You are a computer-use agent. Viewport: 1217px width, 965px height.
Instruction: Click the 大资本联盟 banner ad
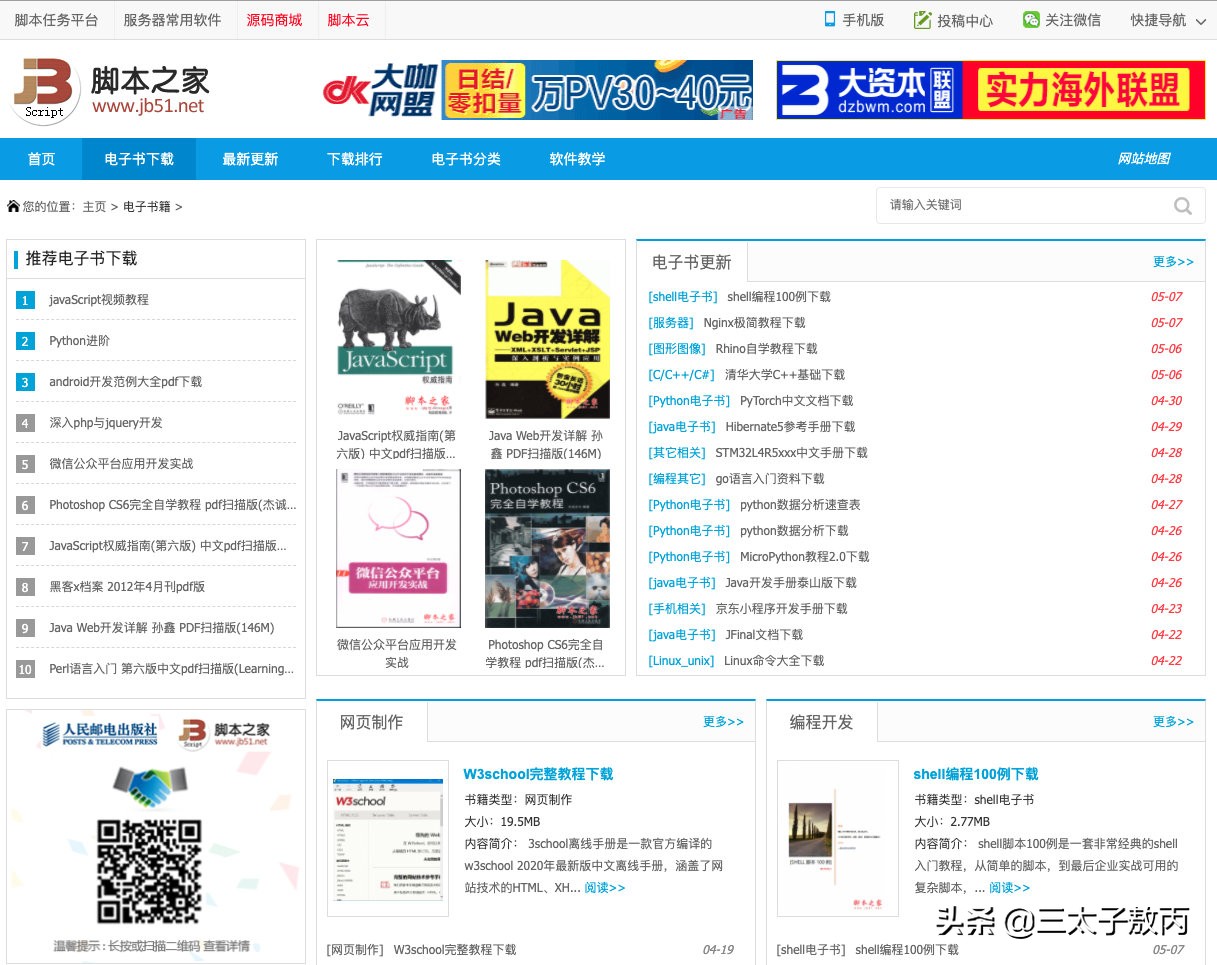991,90
